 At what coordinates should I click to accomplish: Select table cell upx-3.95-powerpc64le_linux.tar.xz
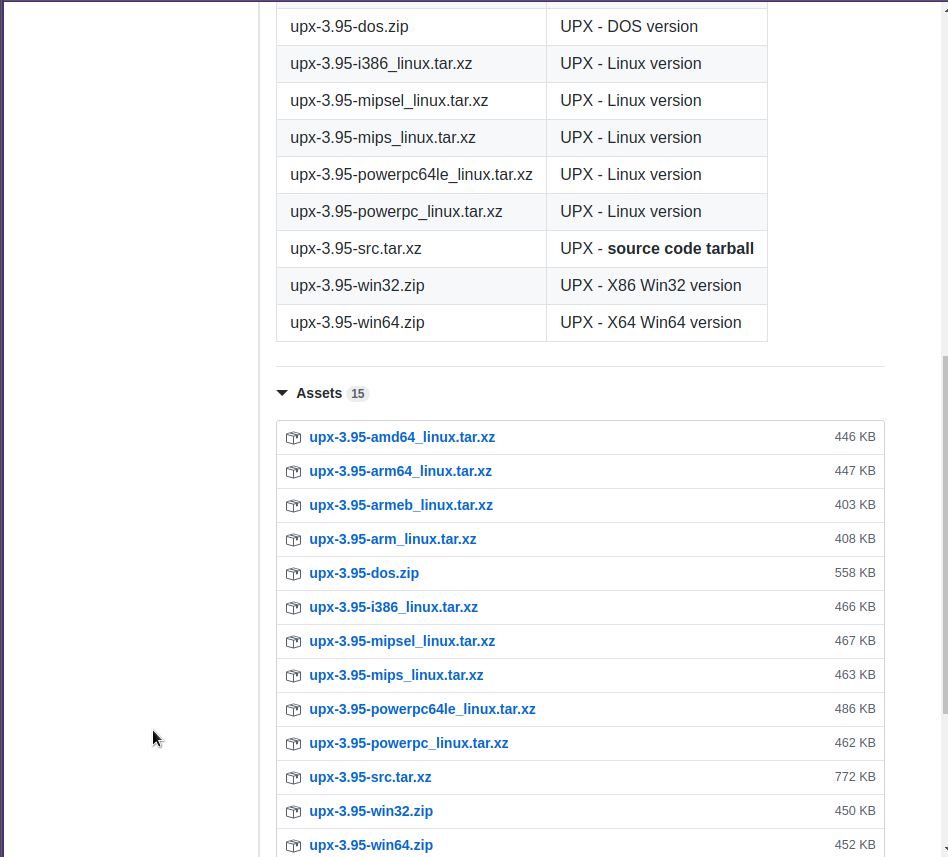(x=411, y=175)
